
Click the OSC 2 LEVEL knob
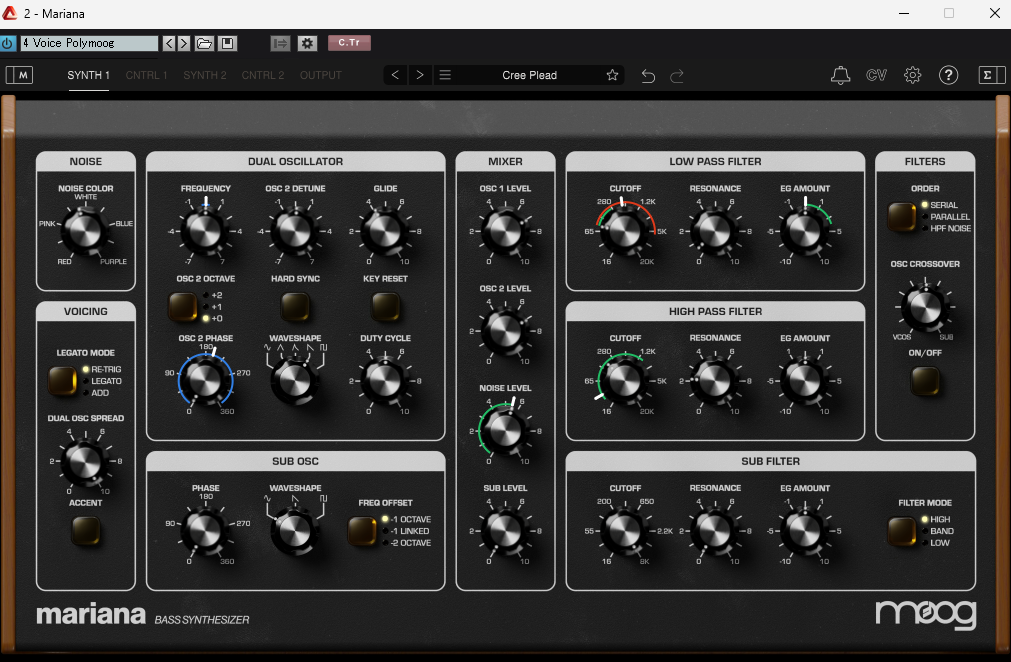(x=505, y=331)
